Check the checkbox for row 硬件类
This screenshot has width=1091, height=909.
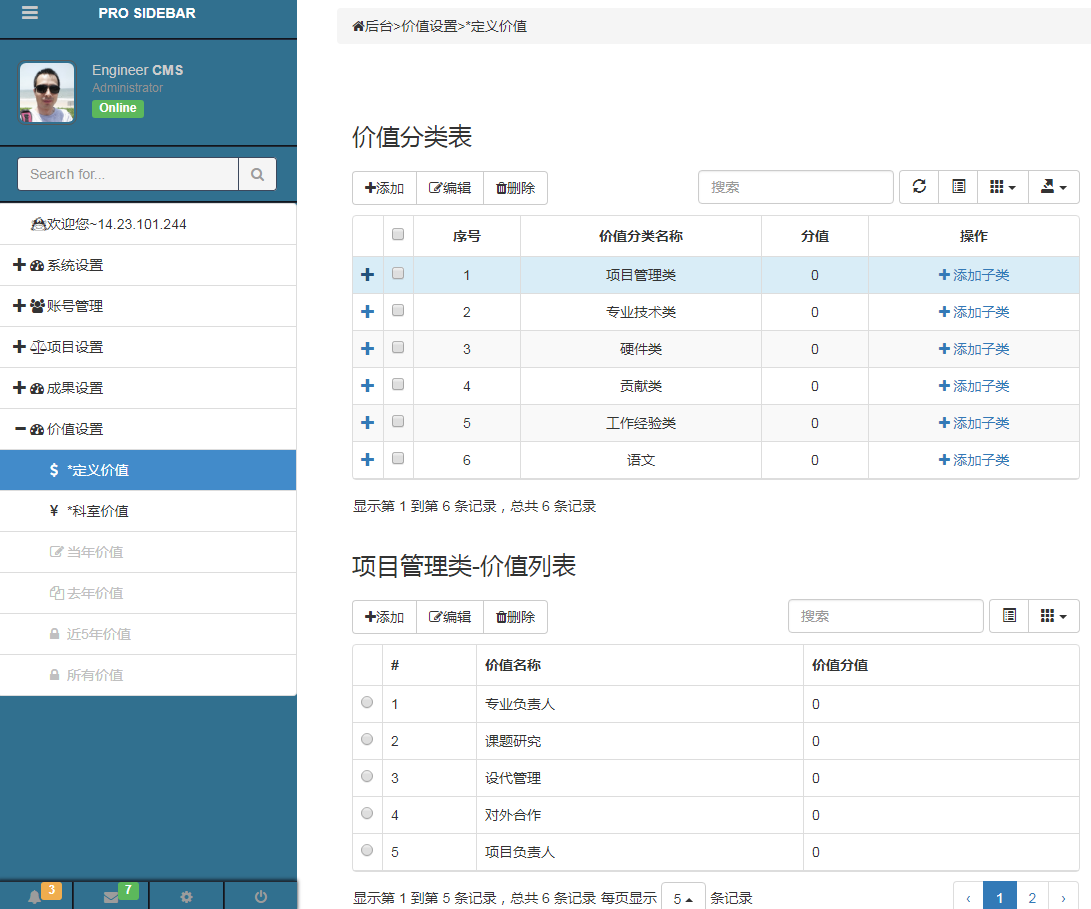tap(398, 347)
